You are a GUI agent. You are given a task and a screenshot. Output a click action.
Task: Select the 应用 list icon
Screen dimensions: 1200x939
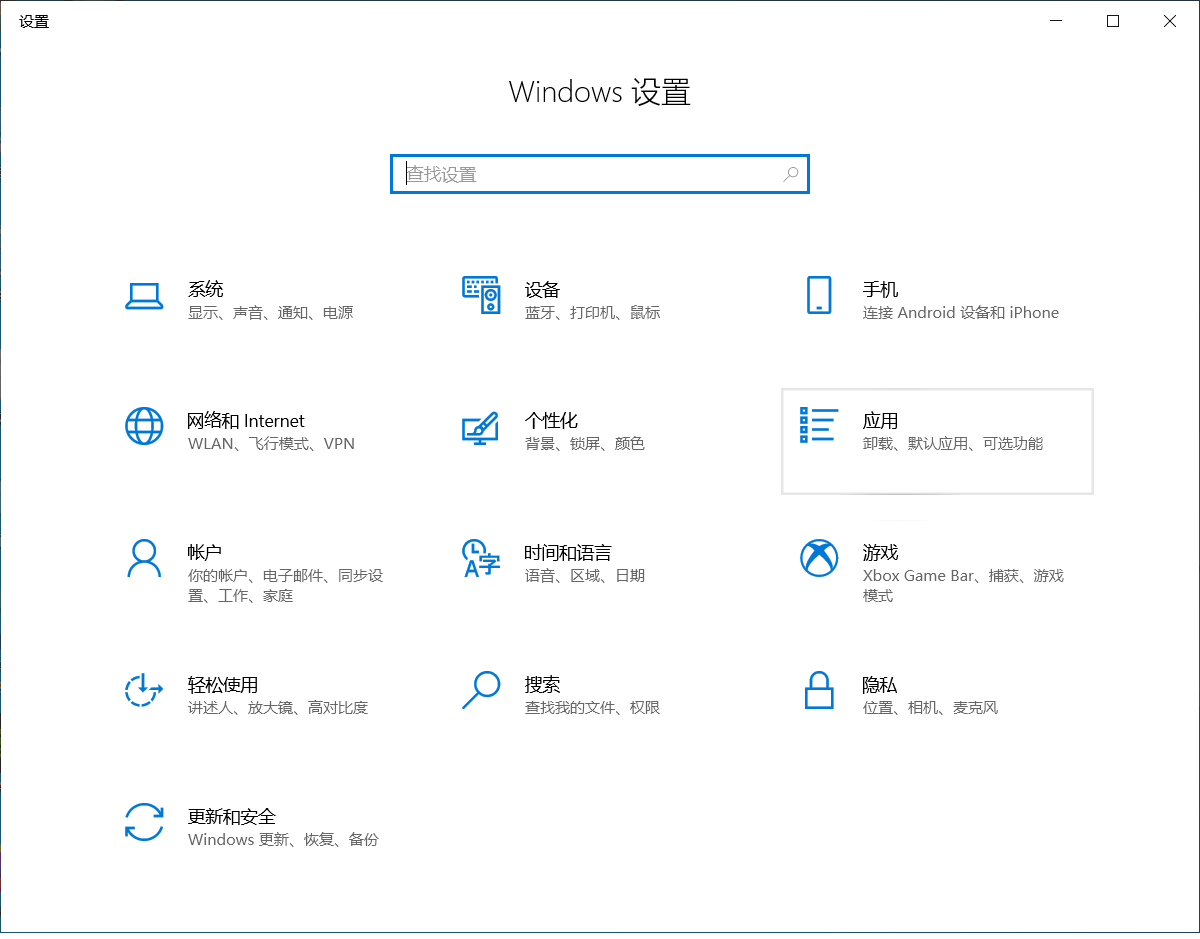[818, 425]
